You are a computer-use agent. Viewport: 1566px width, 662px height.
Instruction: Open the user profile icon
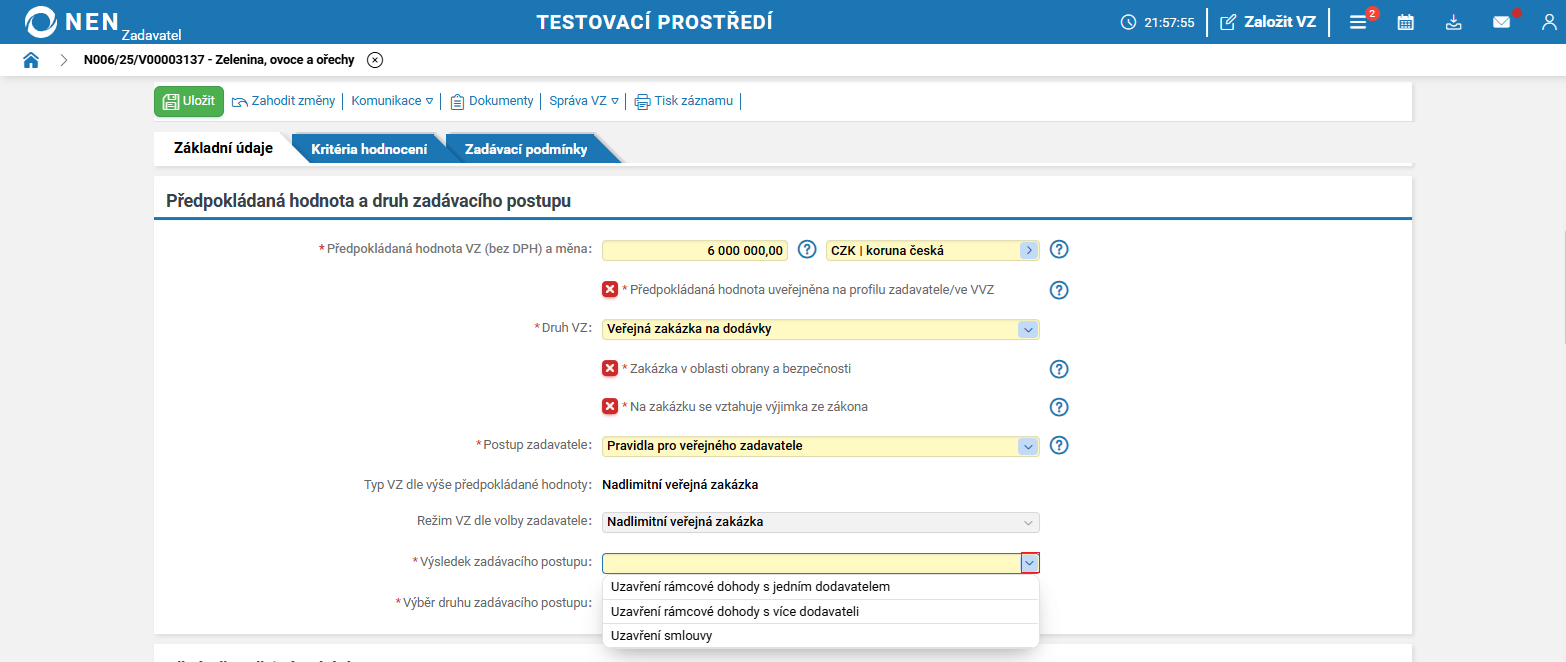[1549, 20]
